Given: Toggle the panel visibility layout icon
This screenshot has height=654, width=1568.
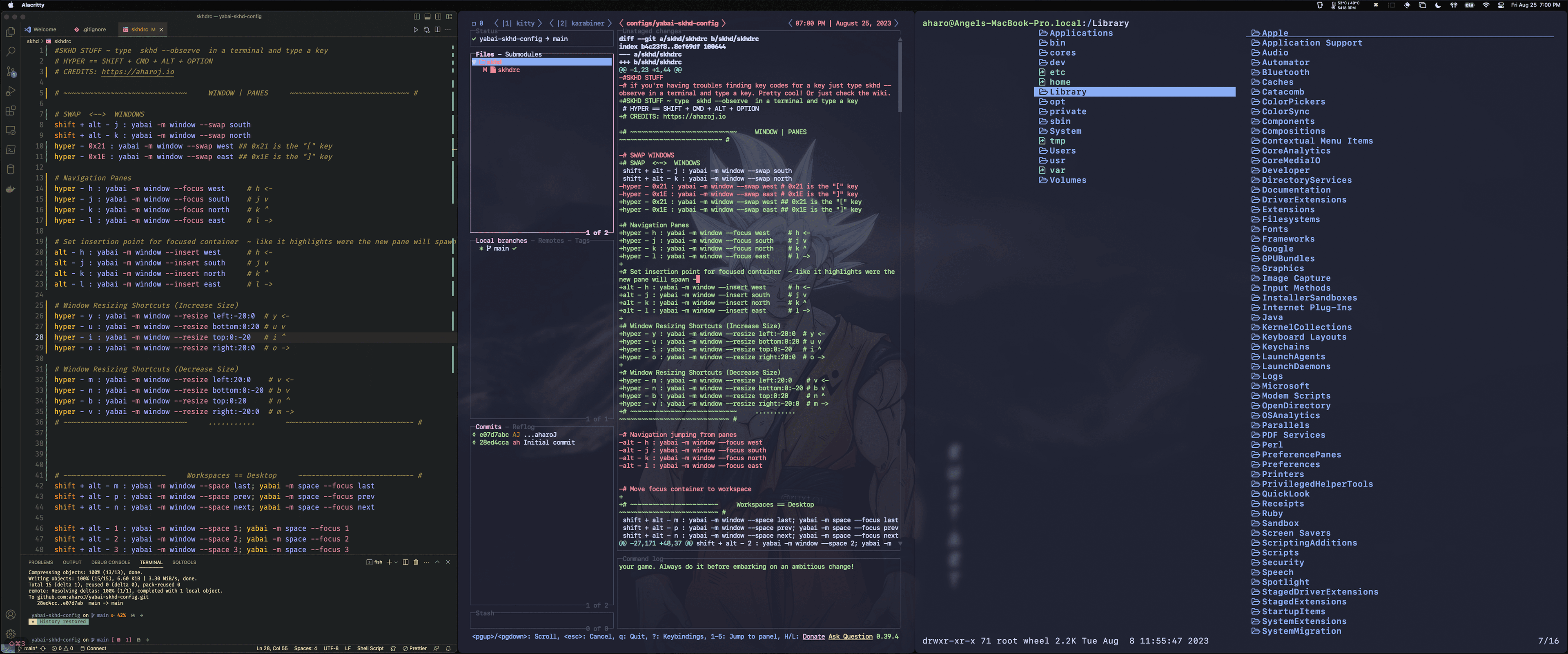Looking at the screenshot, I should click(427, 17).
